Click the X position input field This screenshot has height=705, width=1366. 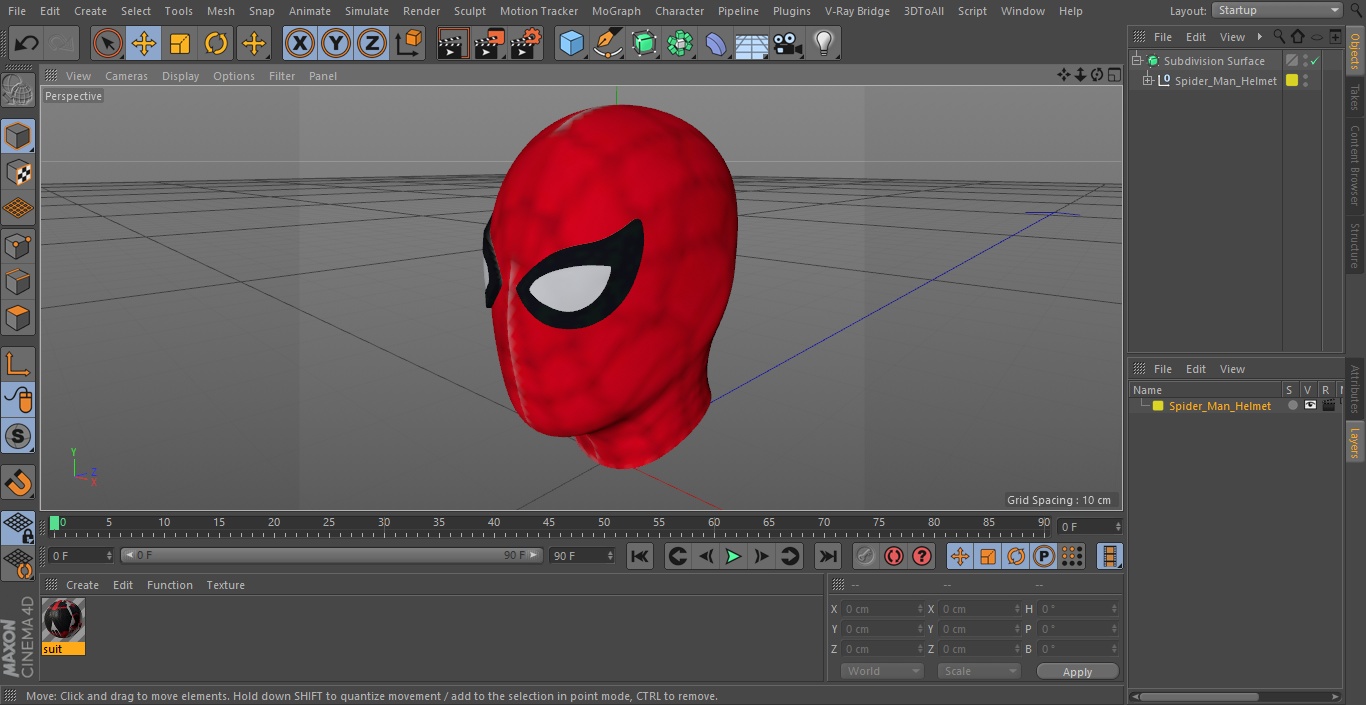[x=883, y=609]
